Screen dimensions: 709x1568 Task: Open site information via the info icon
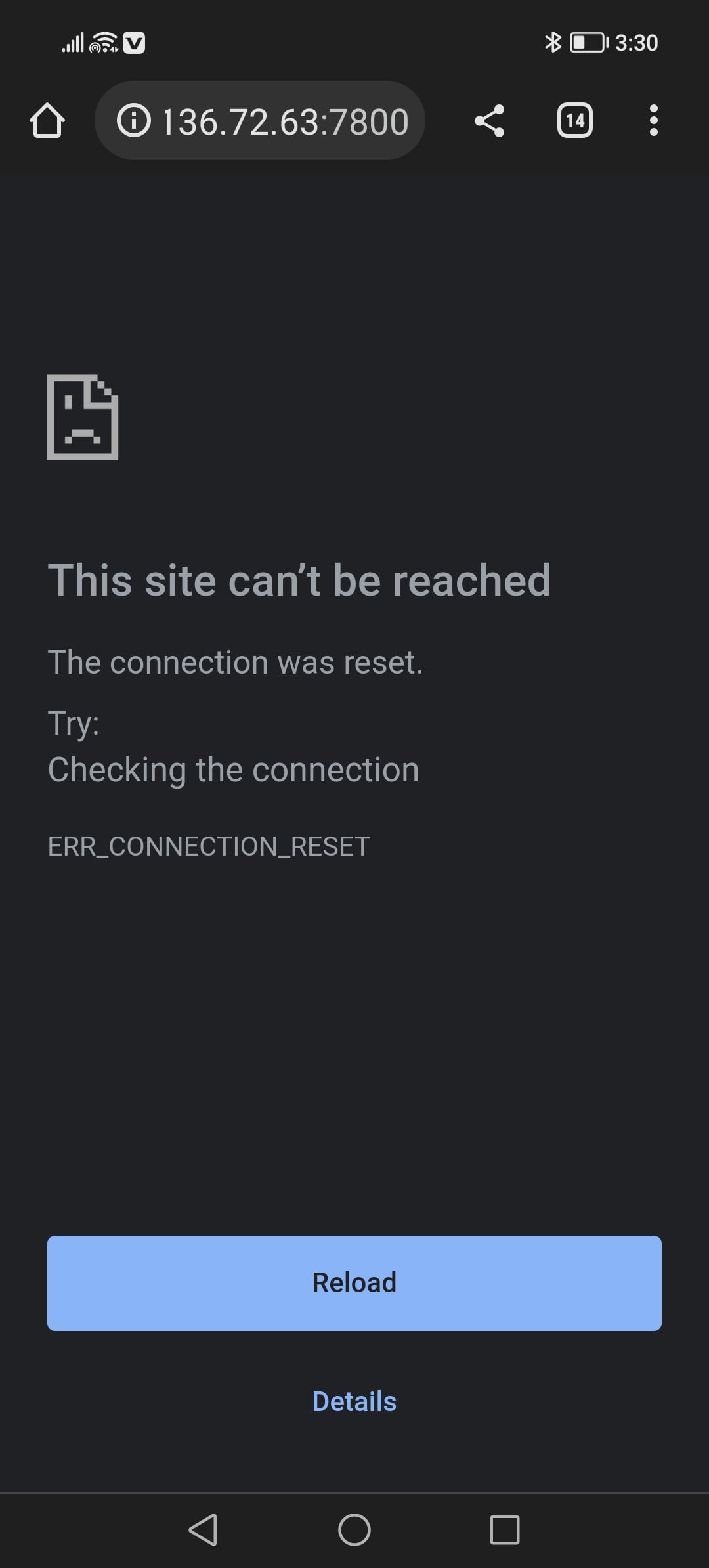coord(133,121)
